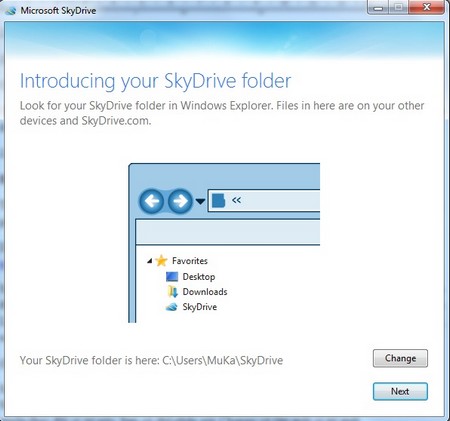
Task: Collapse the Favorites tree triangle
Action: (150, 261)
